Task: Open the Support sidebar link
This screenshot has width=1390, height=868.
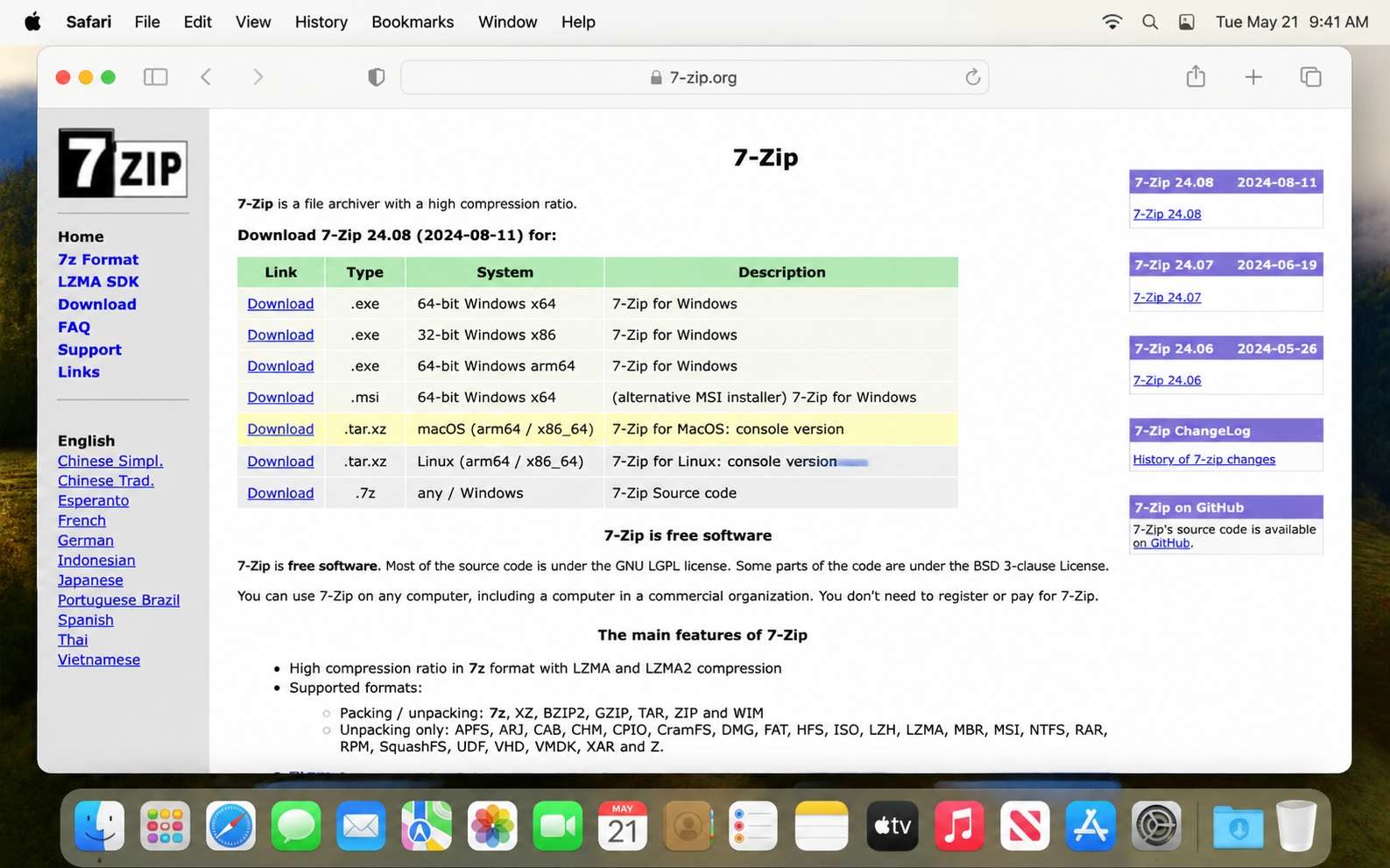Action: 89,349
